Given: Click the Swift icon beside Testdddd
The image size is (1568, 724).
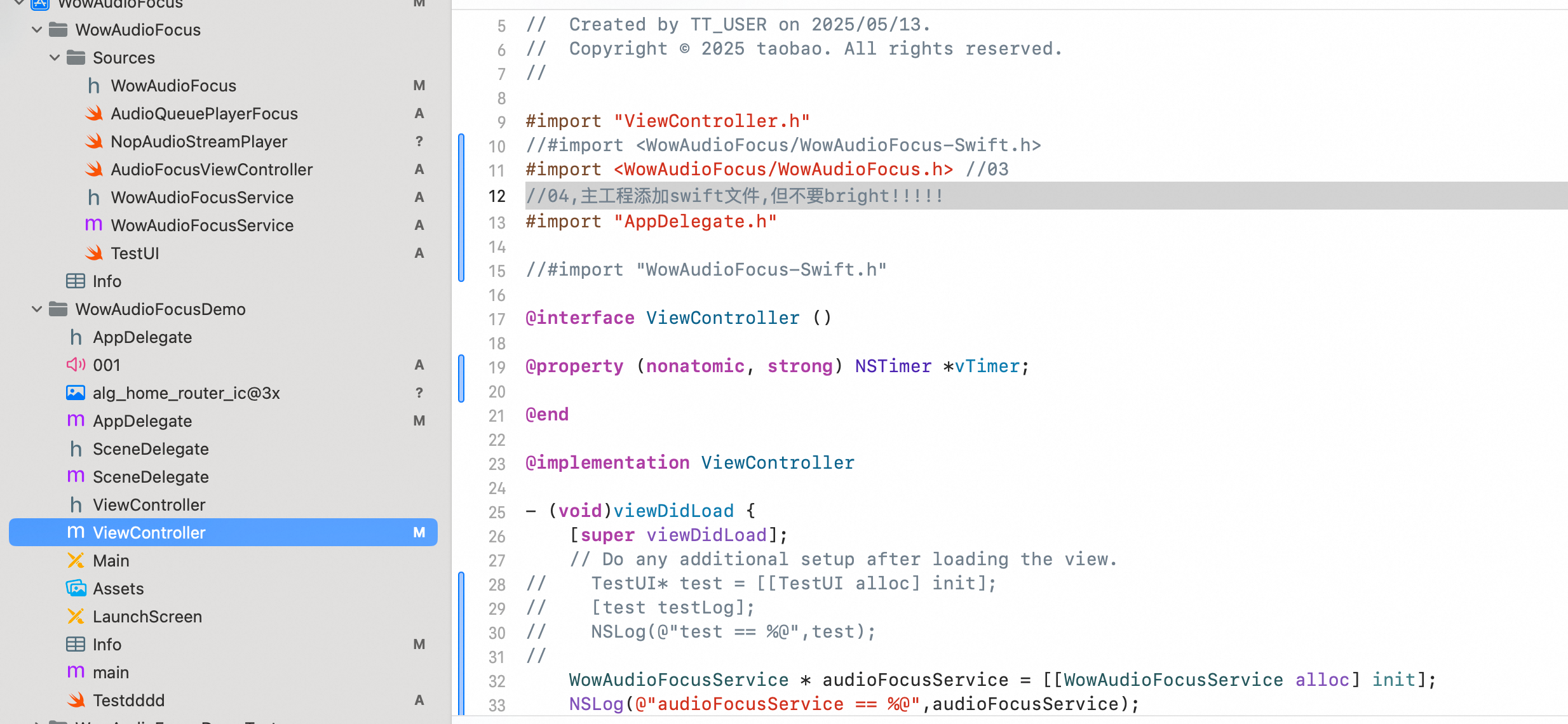Looking at the screenshot, I should [x=76, y=700].
